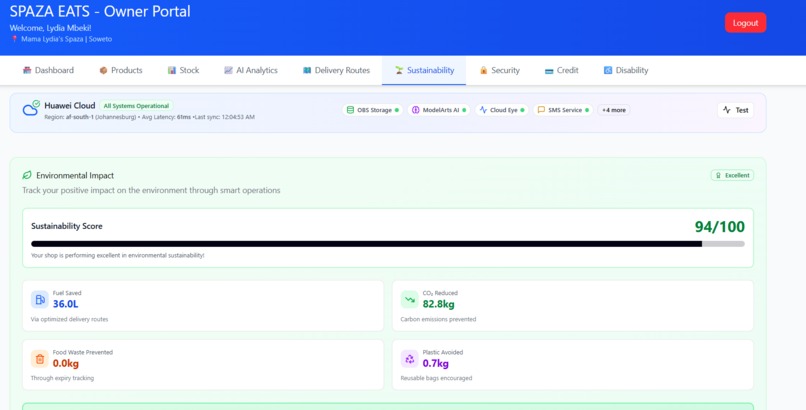
Task: Click the red Logout button
Action: [x=745, y=23]
